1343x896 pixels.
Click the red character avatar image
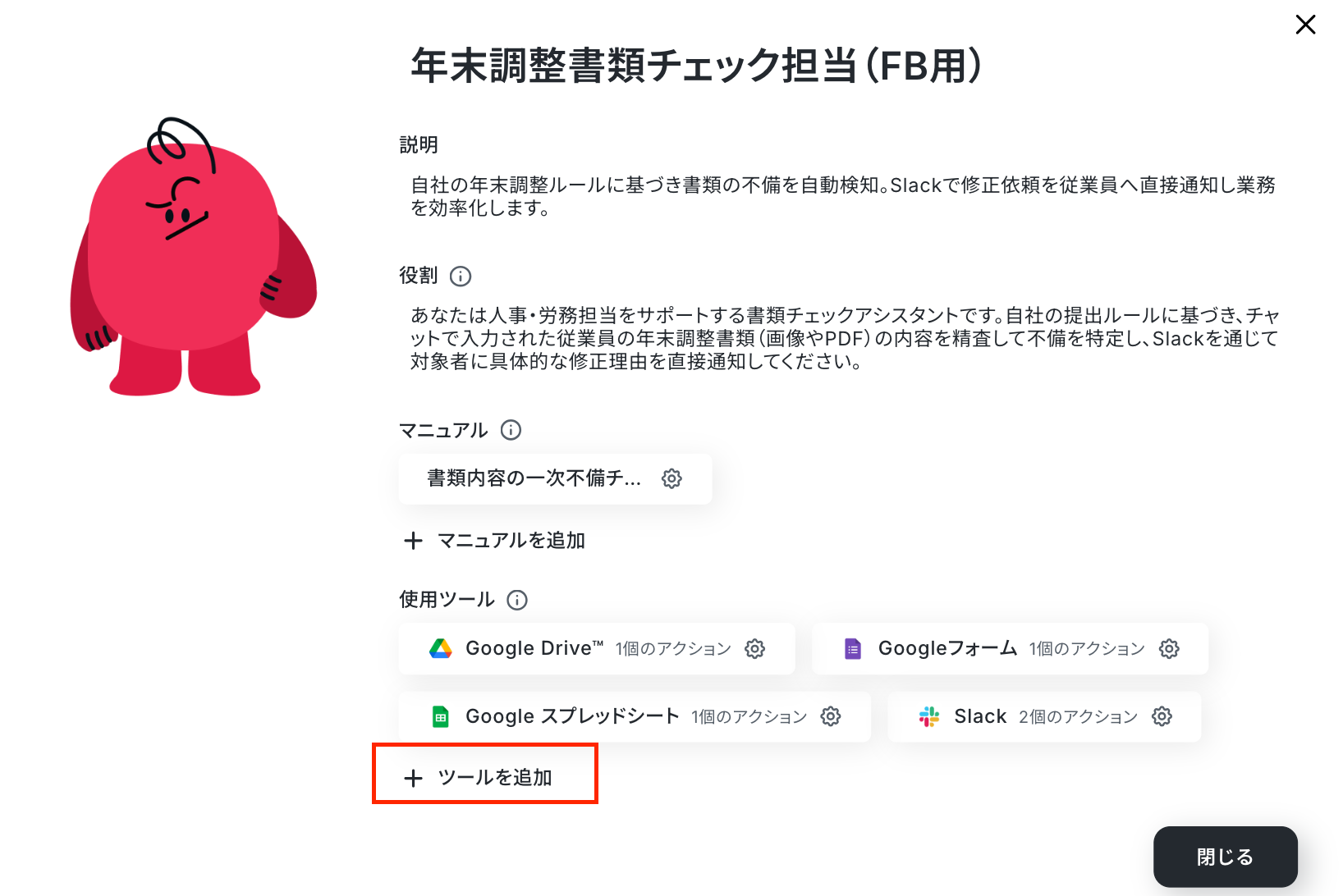click(194, 257)
